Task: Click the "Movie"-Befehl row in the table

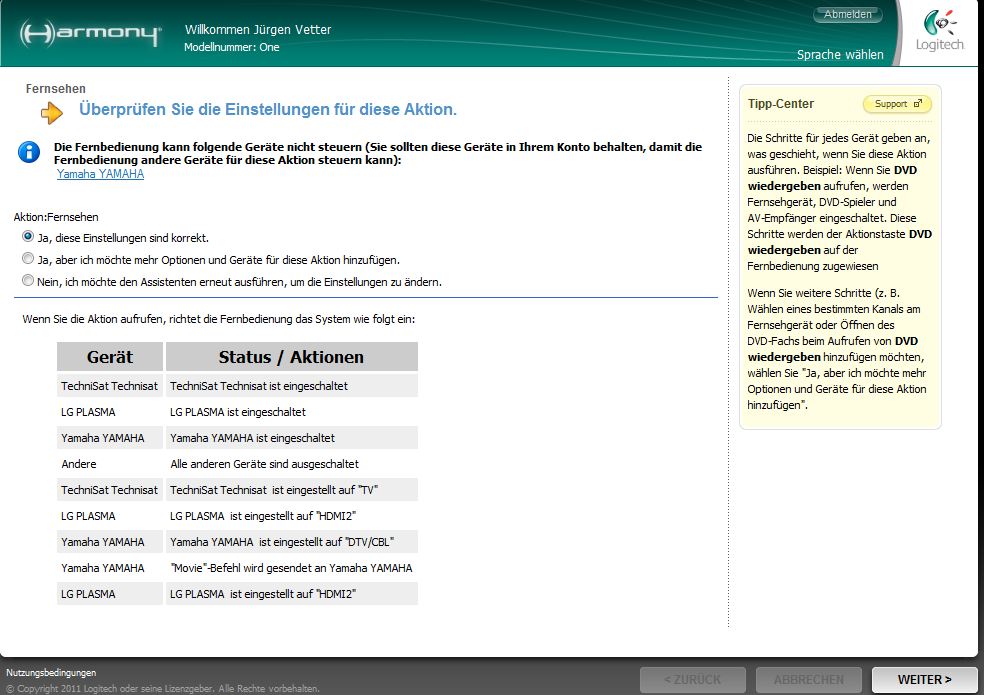Action: [291, 568]
